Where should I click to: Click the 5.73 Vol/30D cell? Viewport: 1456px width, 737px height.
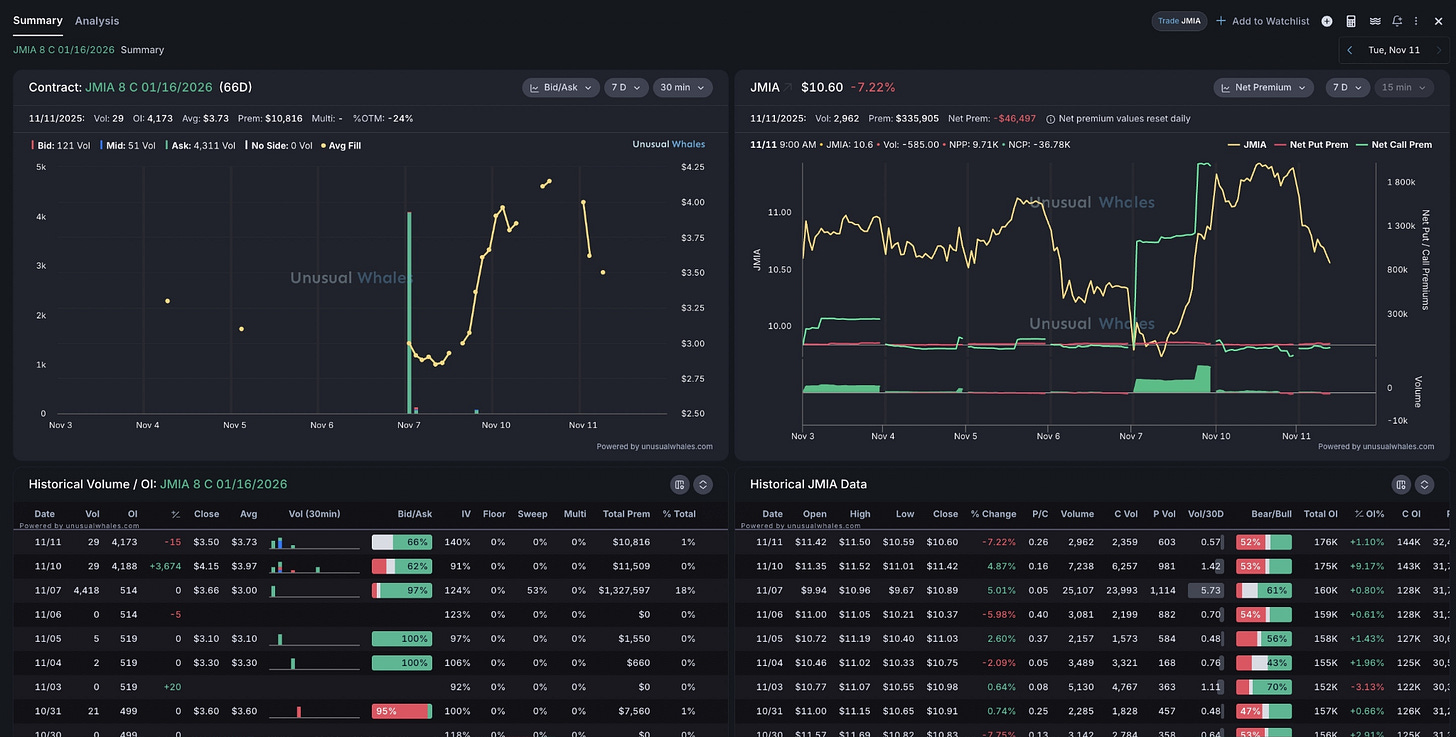coord(1204,591)
